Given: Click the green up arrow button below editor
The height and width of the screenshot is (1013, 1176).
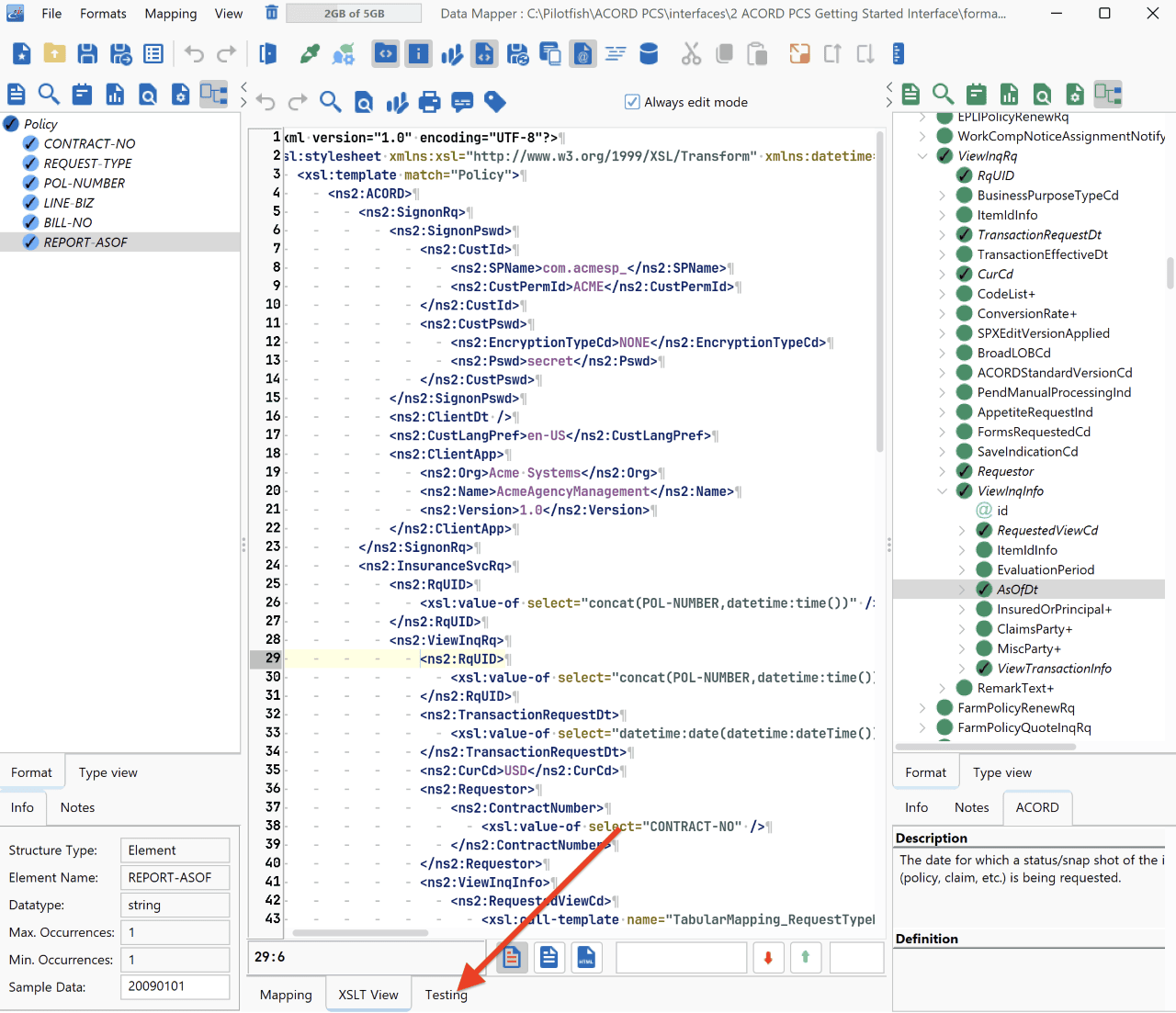Looking at the screenshot, I should [806, 958].
